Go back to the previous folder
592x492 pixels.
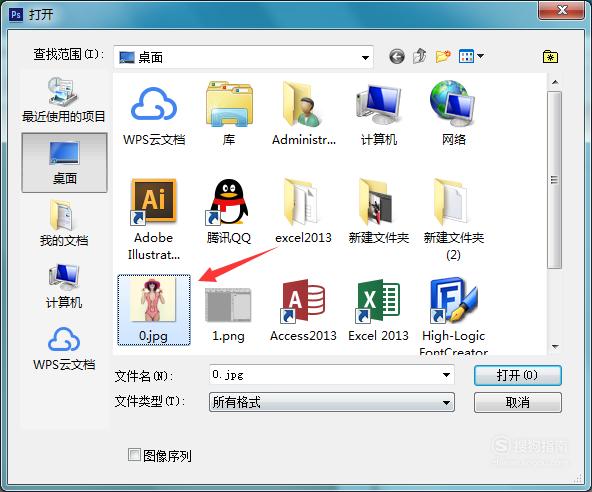pyautogui.click(x=397, y=57)
